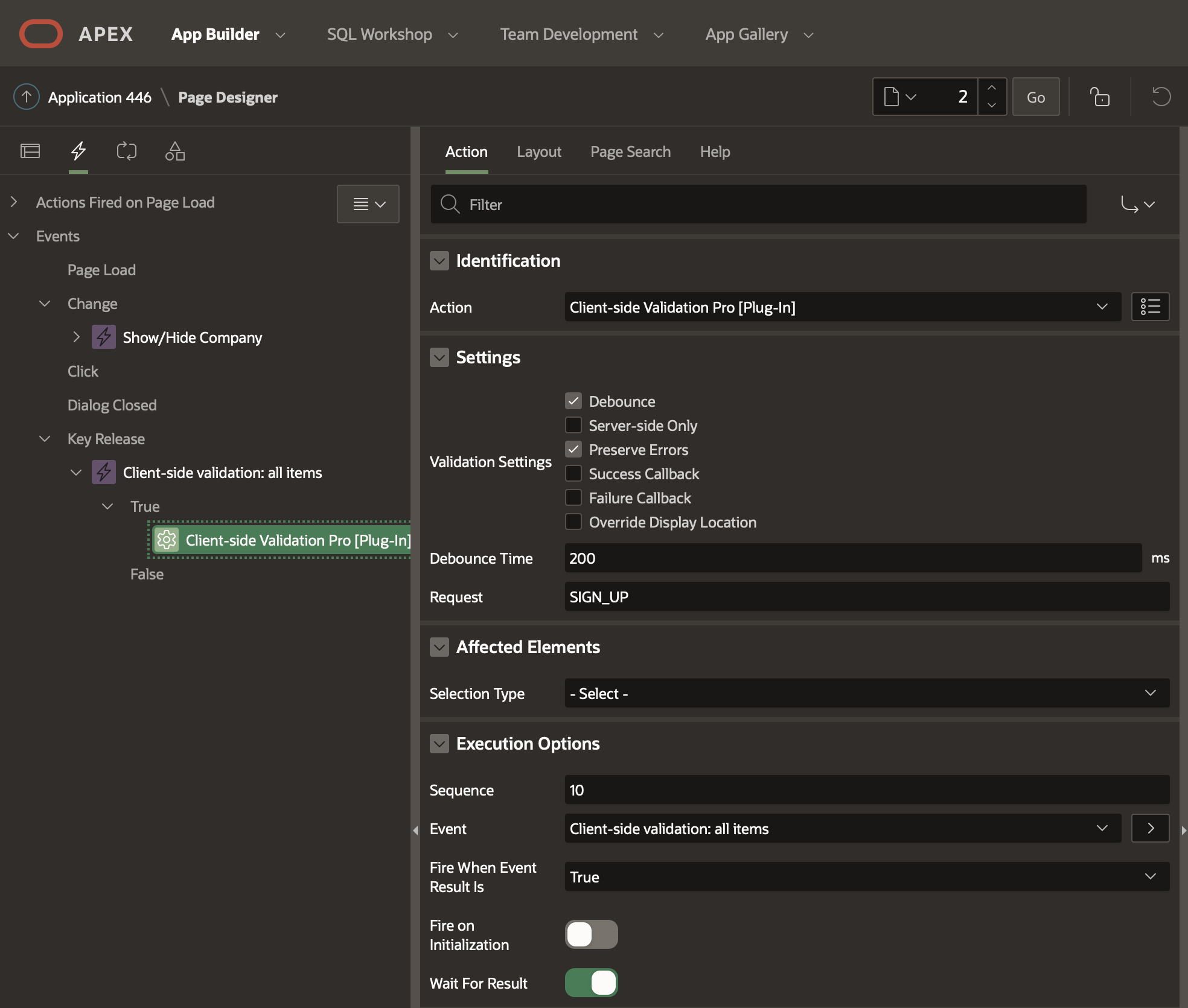Click the Go button
The height and width of the screenshot is (1008, 1188).
1035,97
